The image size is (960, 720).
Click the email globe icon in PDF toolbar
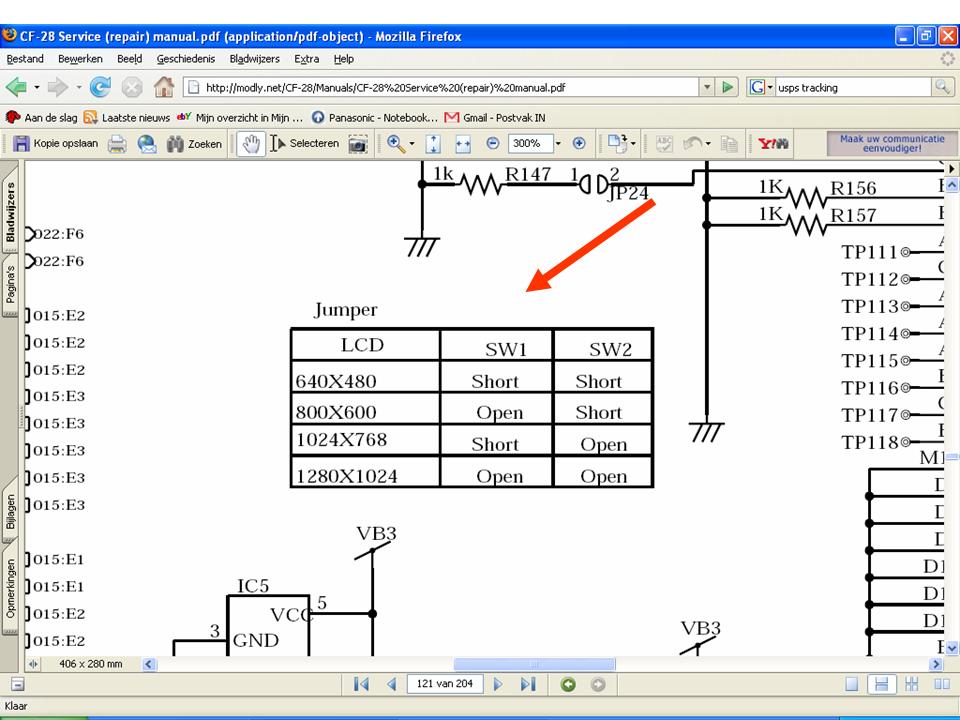(x=147, y=144)
